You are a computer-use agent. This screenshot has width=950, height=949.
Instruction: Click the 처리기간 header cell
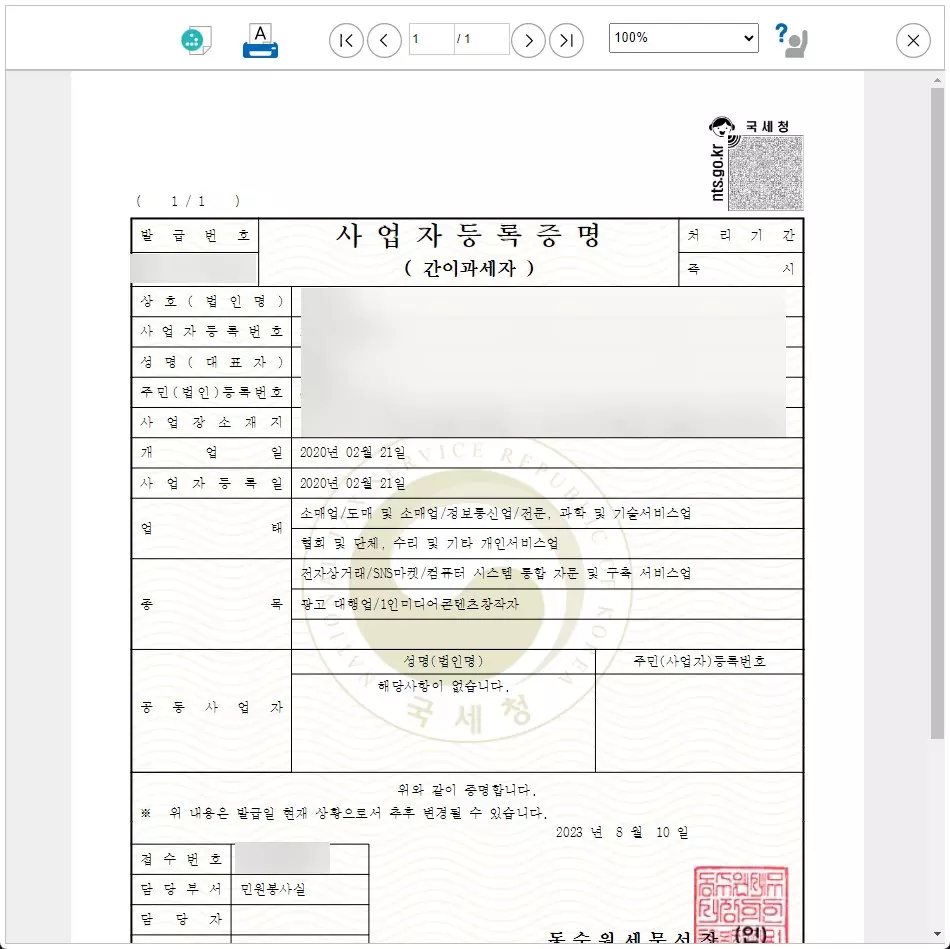(x=741, y=235)
